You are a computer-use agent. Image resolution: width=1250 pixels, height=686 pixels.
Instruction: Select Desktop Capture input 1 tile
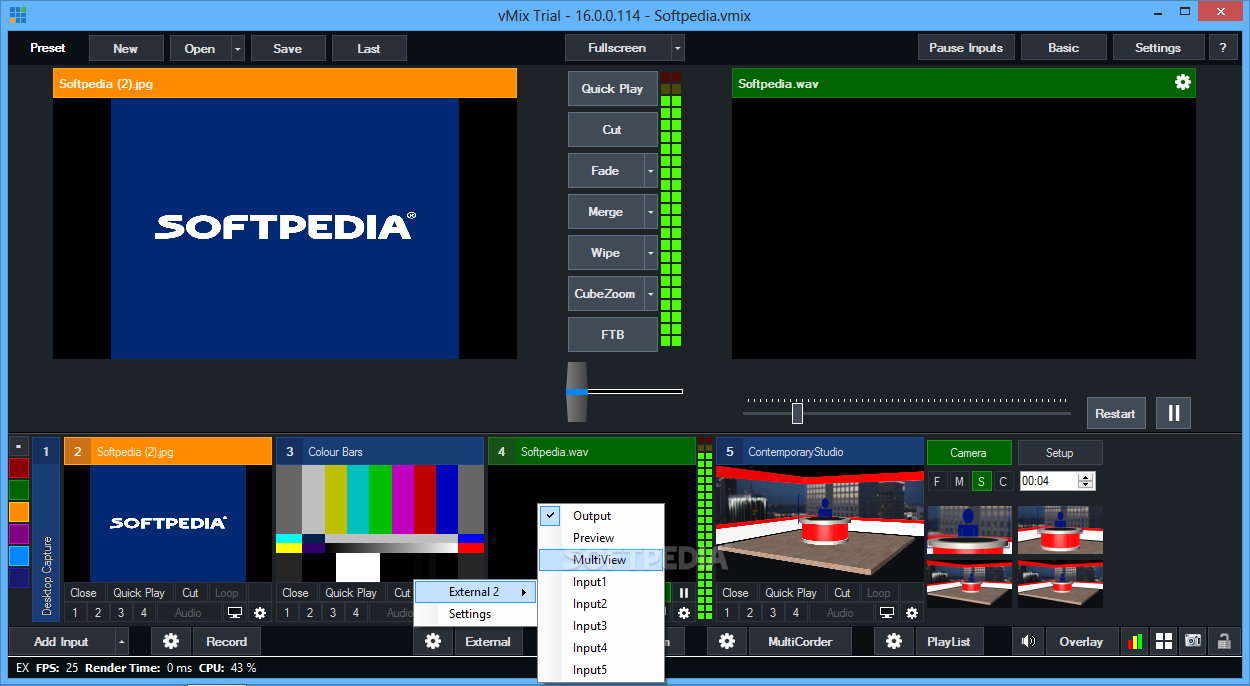tap(46, 529)
